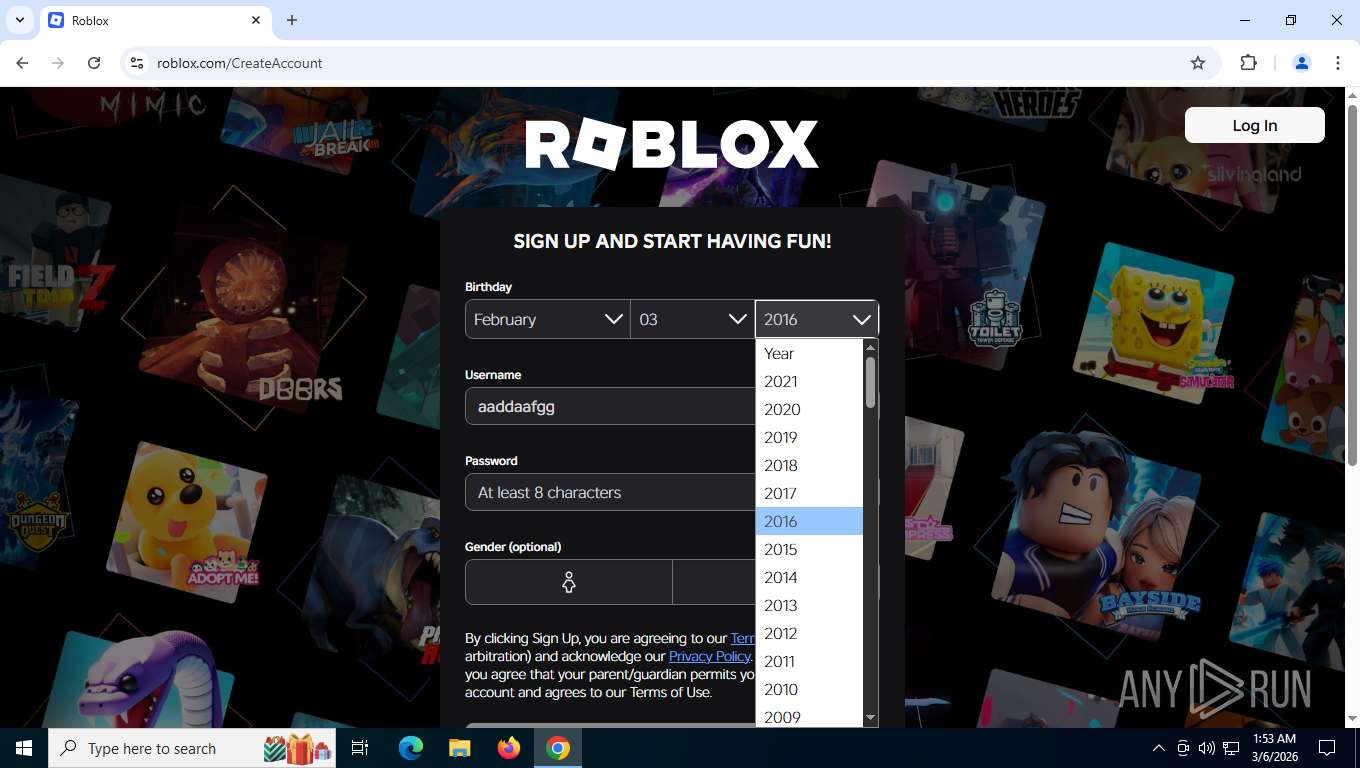This screenshot has width=1360, height=768.
Task: Open the Privacy Policy link
Action: coord(709,656)
